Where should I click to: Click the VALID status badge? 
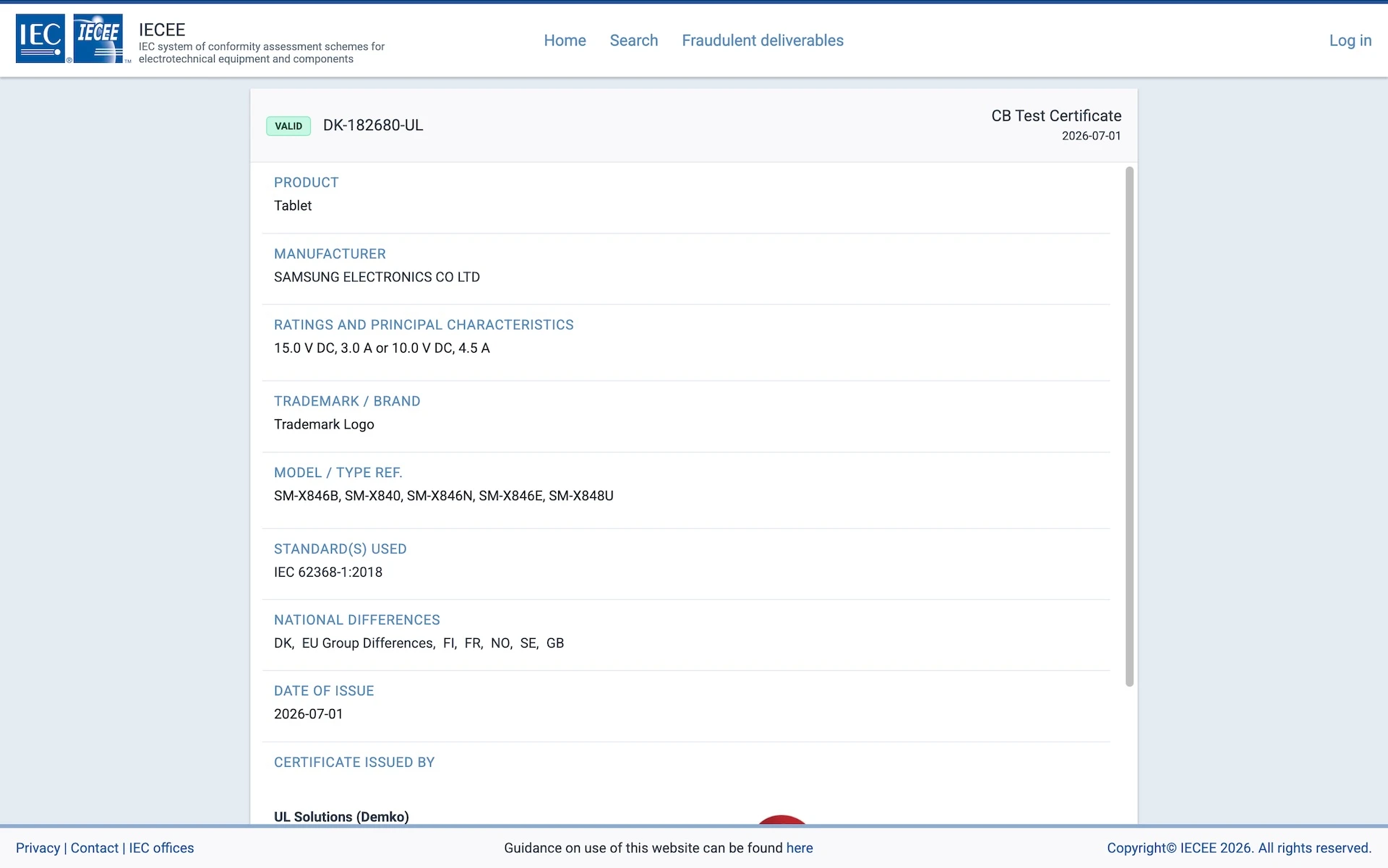288,126
